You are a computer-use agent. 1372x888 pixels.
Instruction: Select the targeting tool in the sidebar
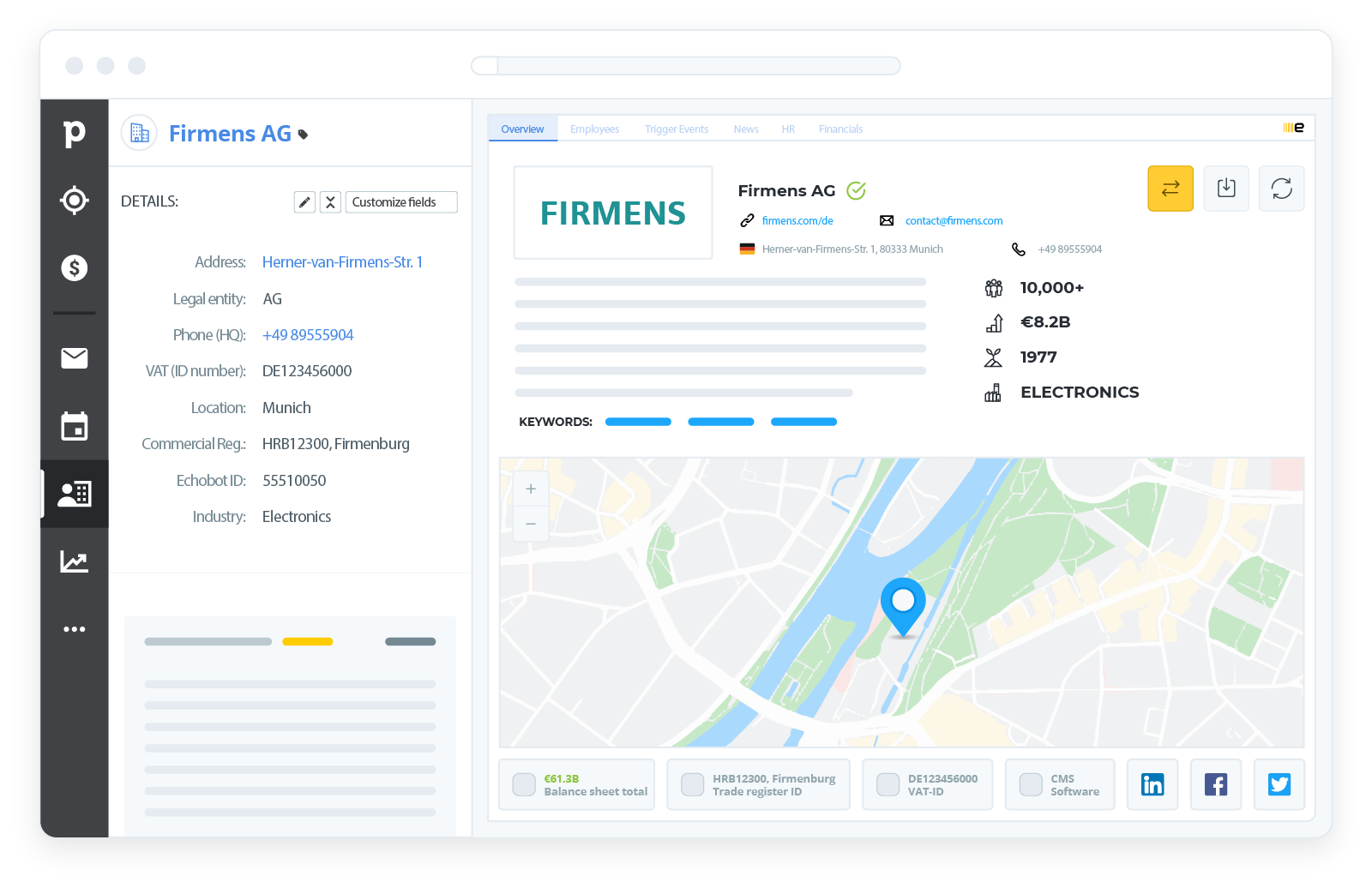click(x=75, y=200)
